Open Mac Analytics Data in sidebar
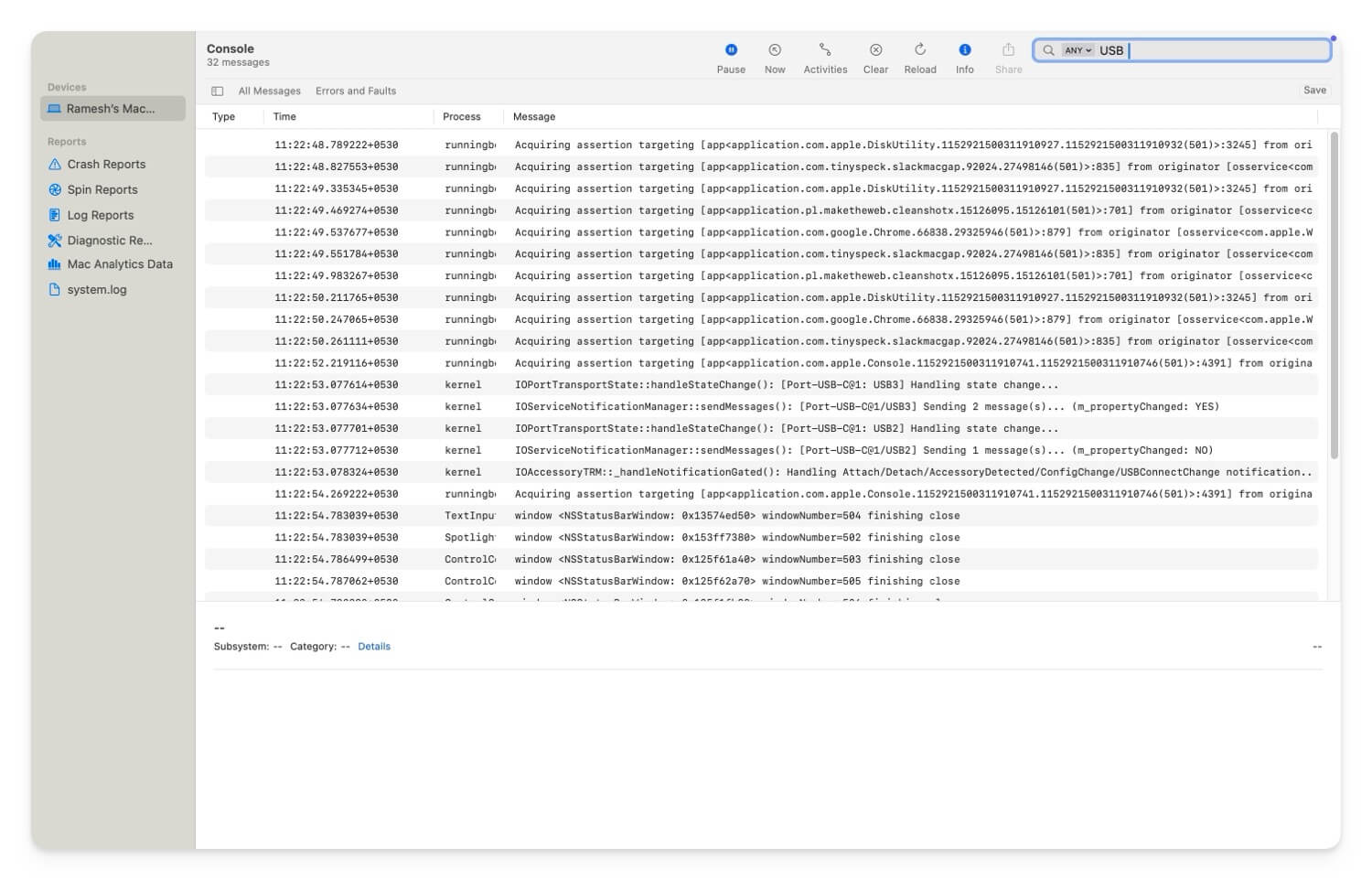 pos(120,263)
